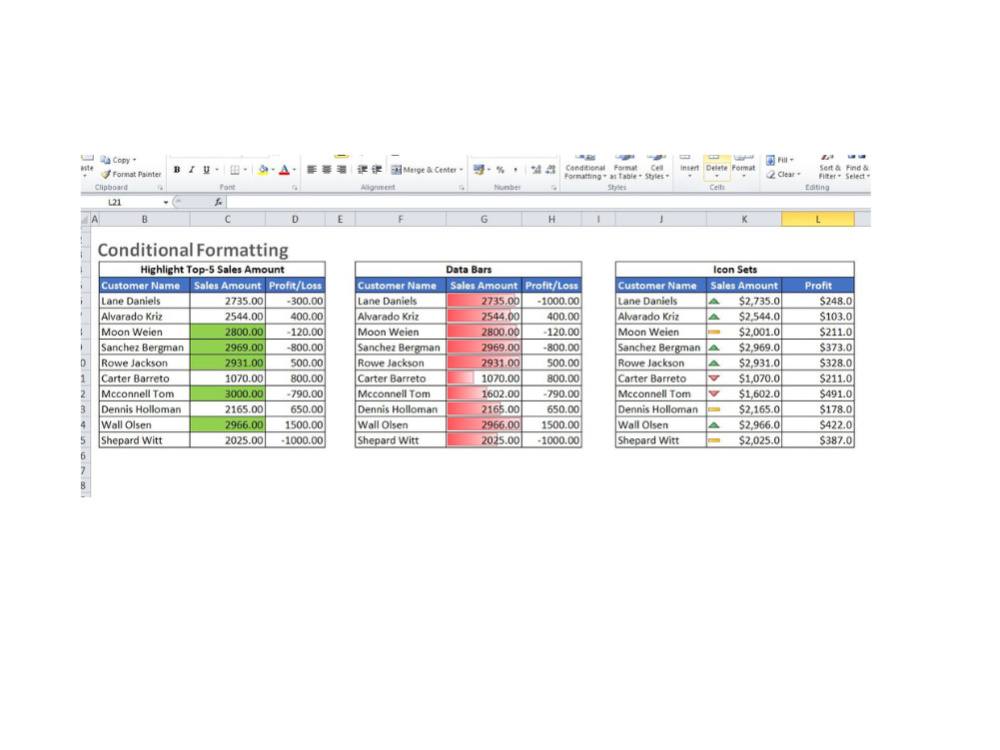The width and height of the screenshot is (1000, 750).
Task: Select green cell 2969.00 in the Top-5 table
Action: [x=228, y=348]
